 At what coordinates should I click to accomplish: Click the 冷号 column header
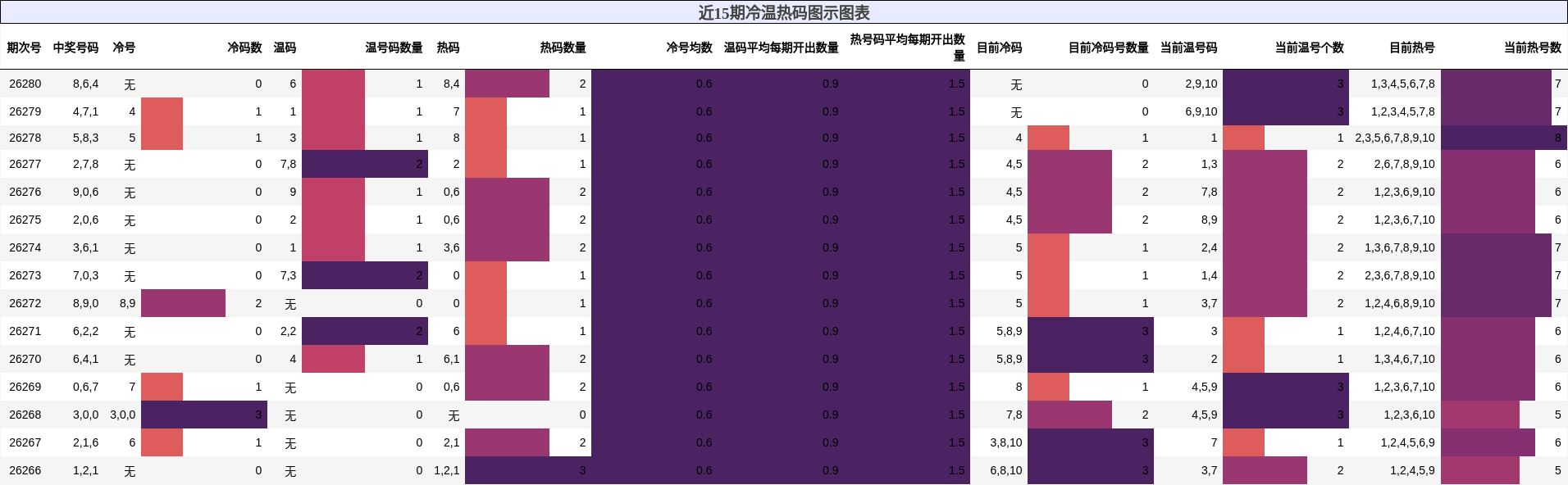point(124,48)
